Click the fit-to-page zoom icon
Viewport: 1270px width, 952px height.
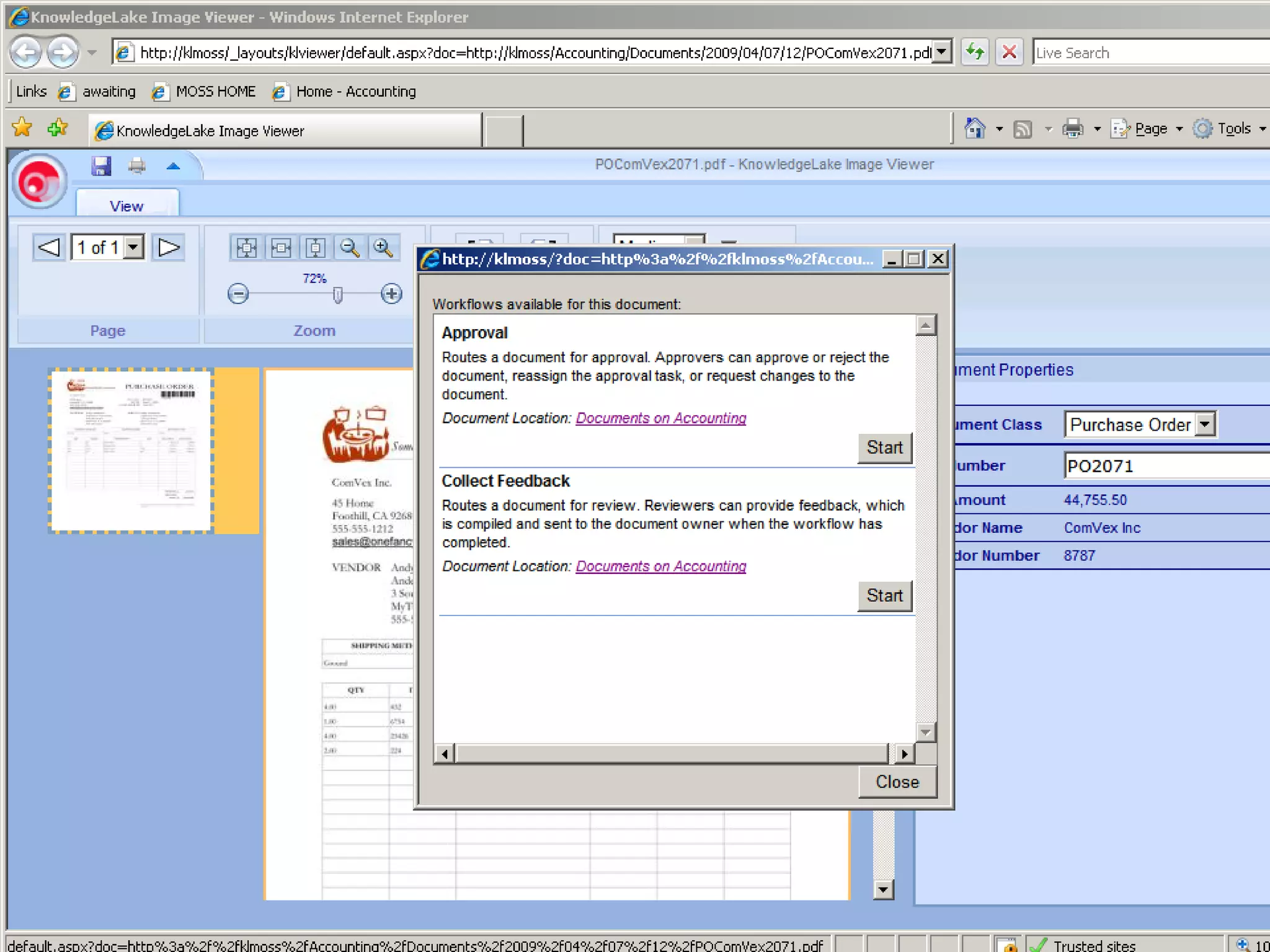point(246,248)
